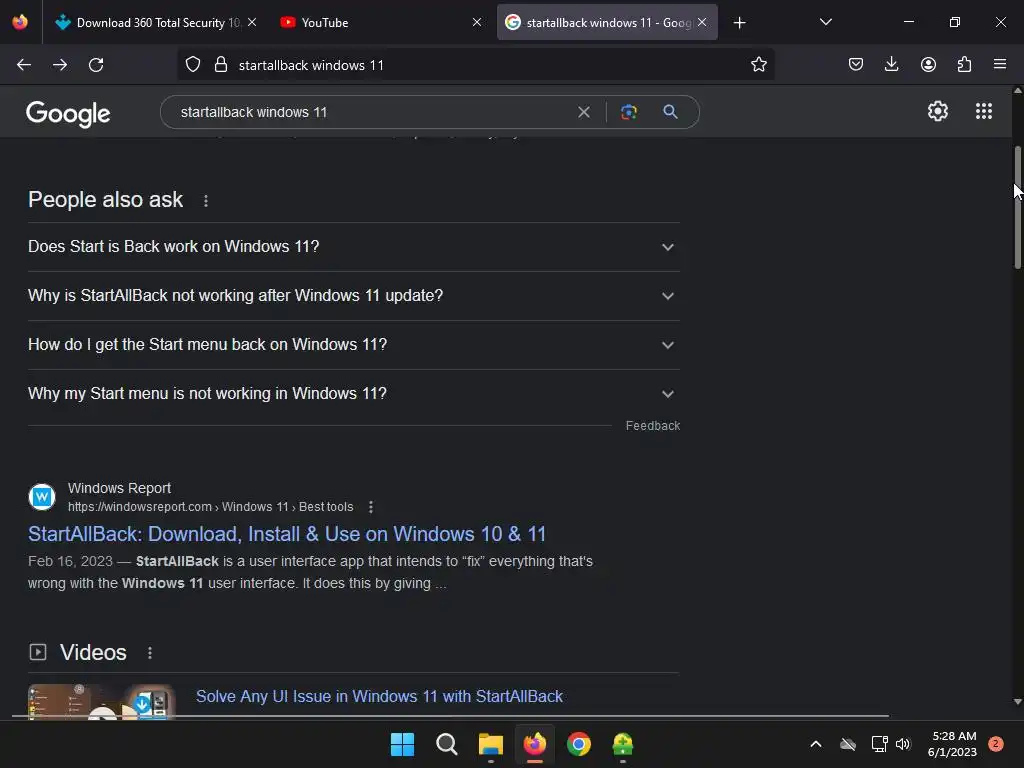Open Google quick settings gear
This screenshot has width=1024, height=768.
coord(938,112)
